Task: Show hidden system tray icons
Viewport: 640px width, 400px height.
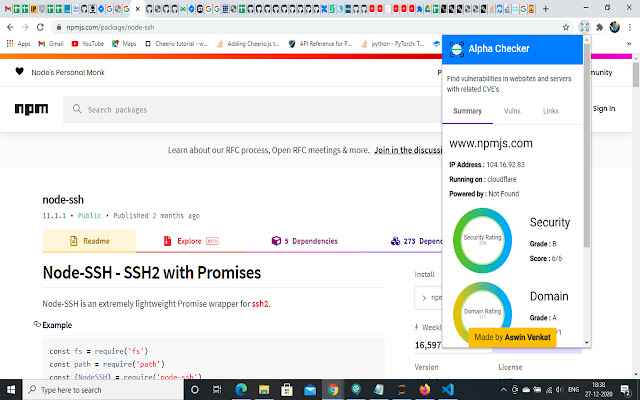Action: [503, 390]
